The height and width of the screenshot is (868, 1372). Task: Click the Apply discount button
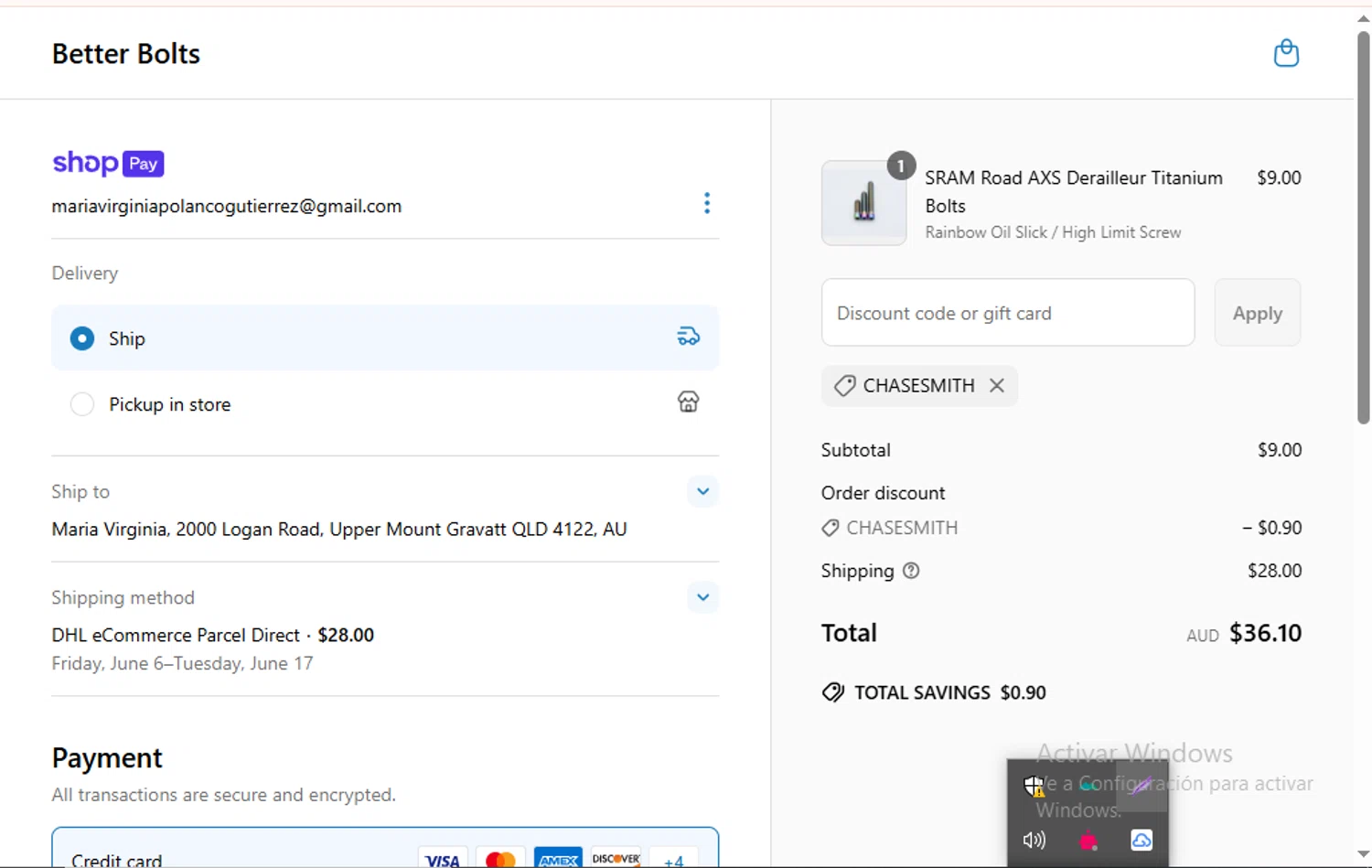[1258, 313]
